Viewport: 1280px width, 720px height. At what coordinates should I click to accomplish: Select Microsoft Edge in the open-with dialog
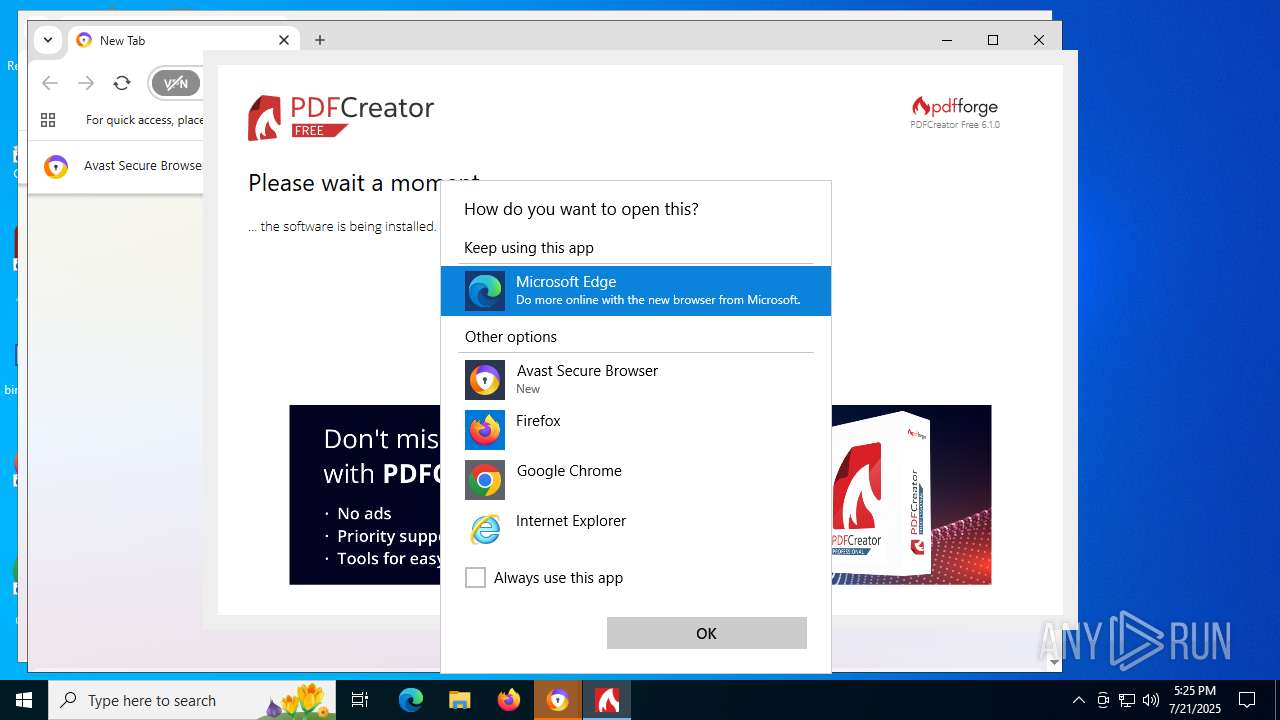(636, 291)
